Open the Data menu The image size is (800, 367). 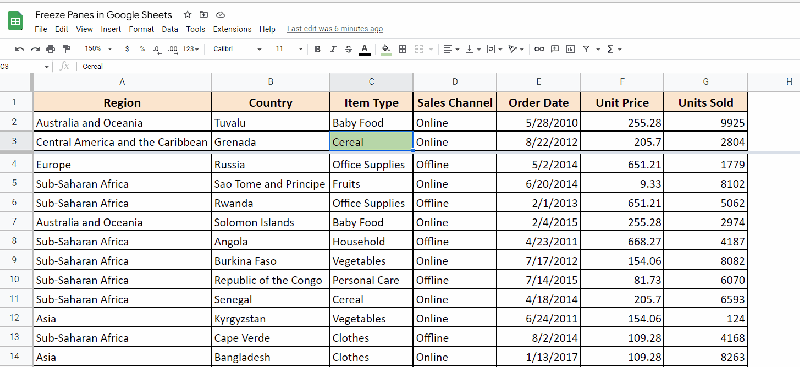pos(170,29)
